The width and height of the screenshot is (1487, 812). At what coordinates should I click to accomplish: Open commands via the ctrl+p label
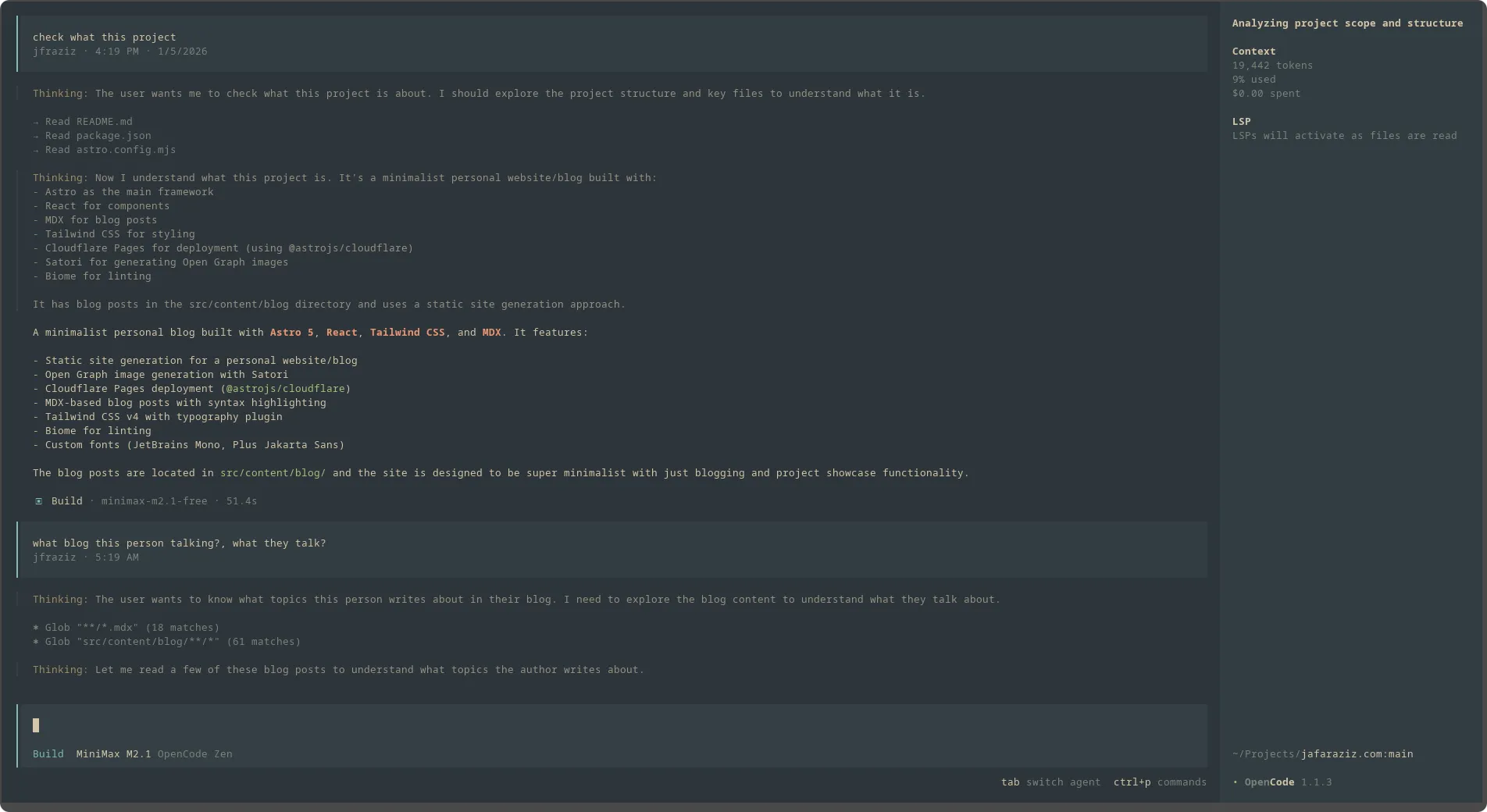pyautogui.click(x=1131, y=782)
